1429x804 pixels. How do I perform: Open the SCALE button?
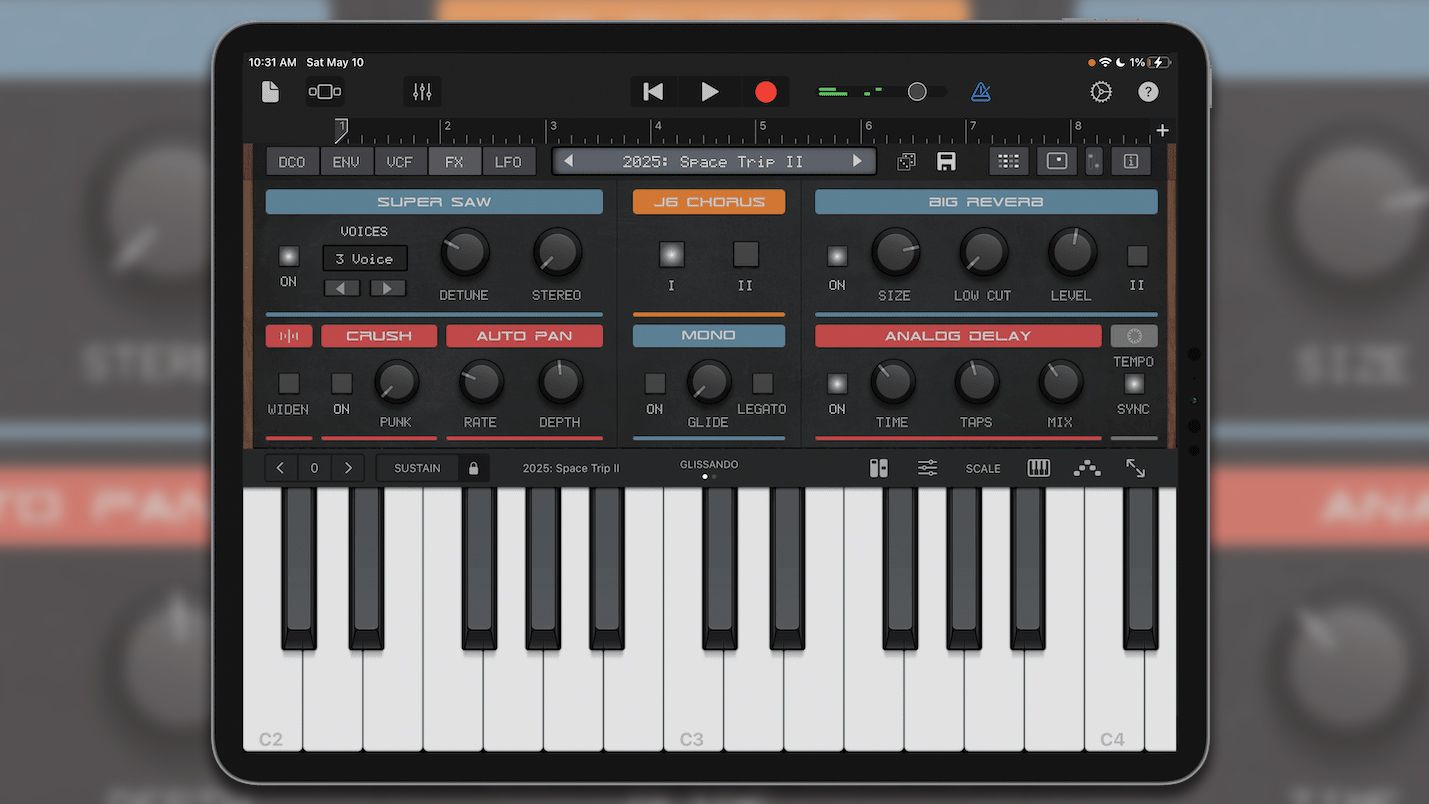pyautogui.click(x=983, y=468)
